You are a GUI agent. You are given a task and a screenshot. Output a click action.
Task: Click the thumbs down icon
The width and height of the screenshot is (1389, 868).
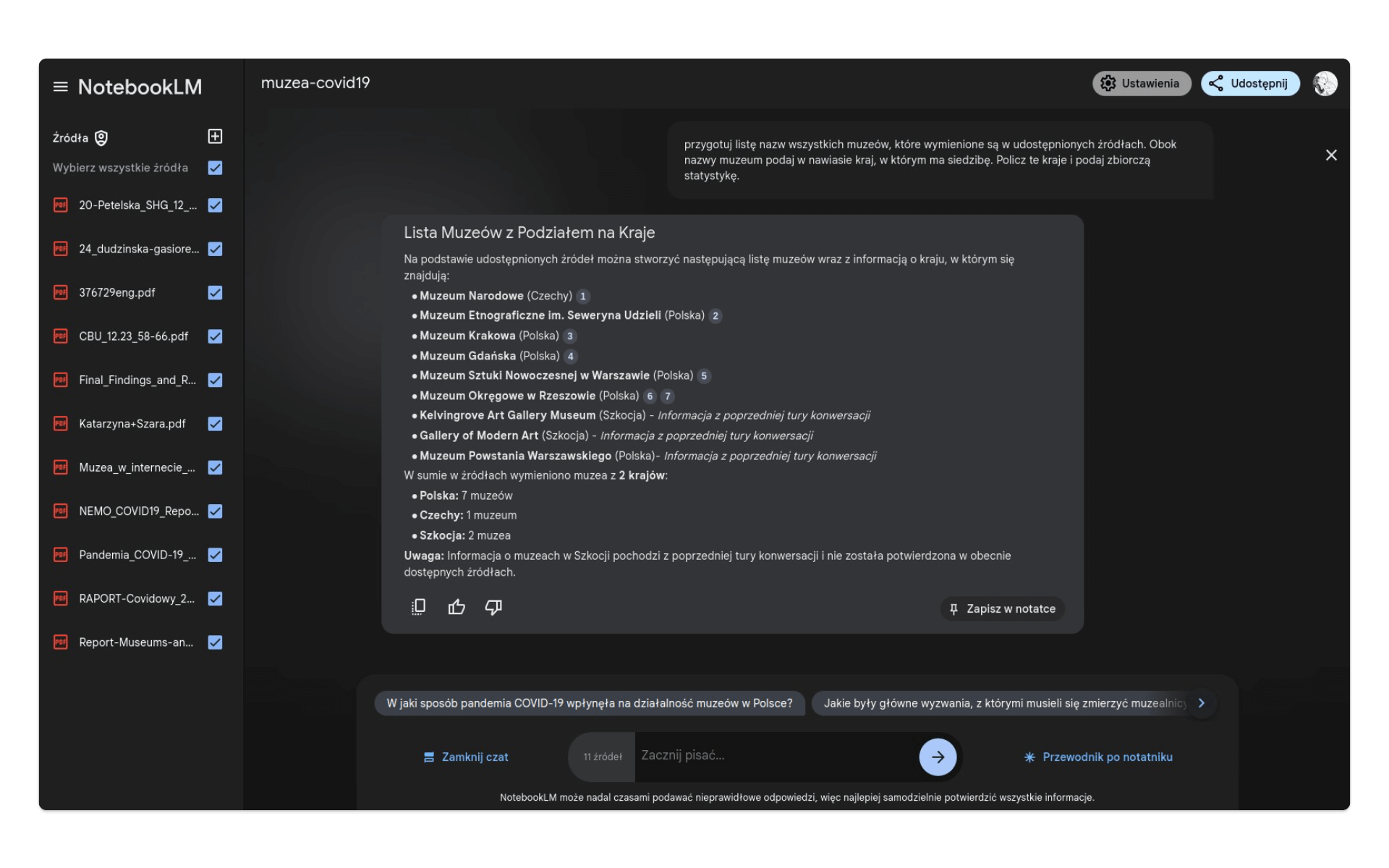(493, 607)
